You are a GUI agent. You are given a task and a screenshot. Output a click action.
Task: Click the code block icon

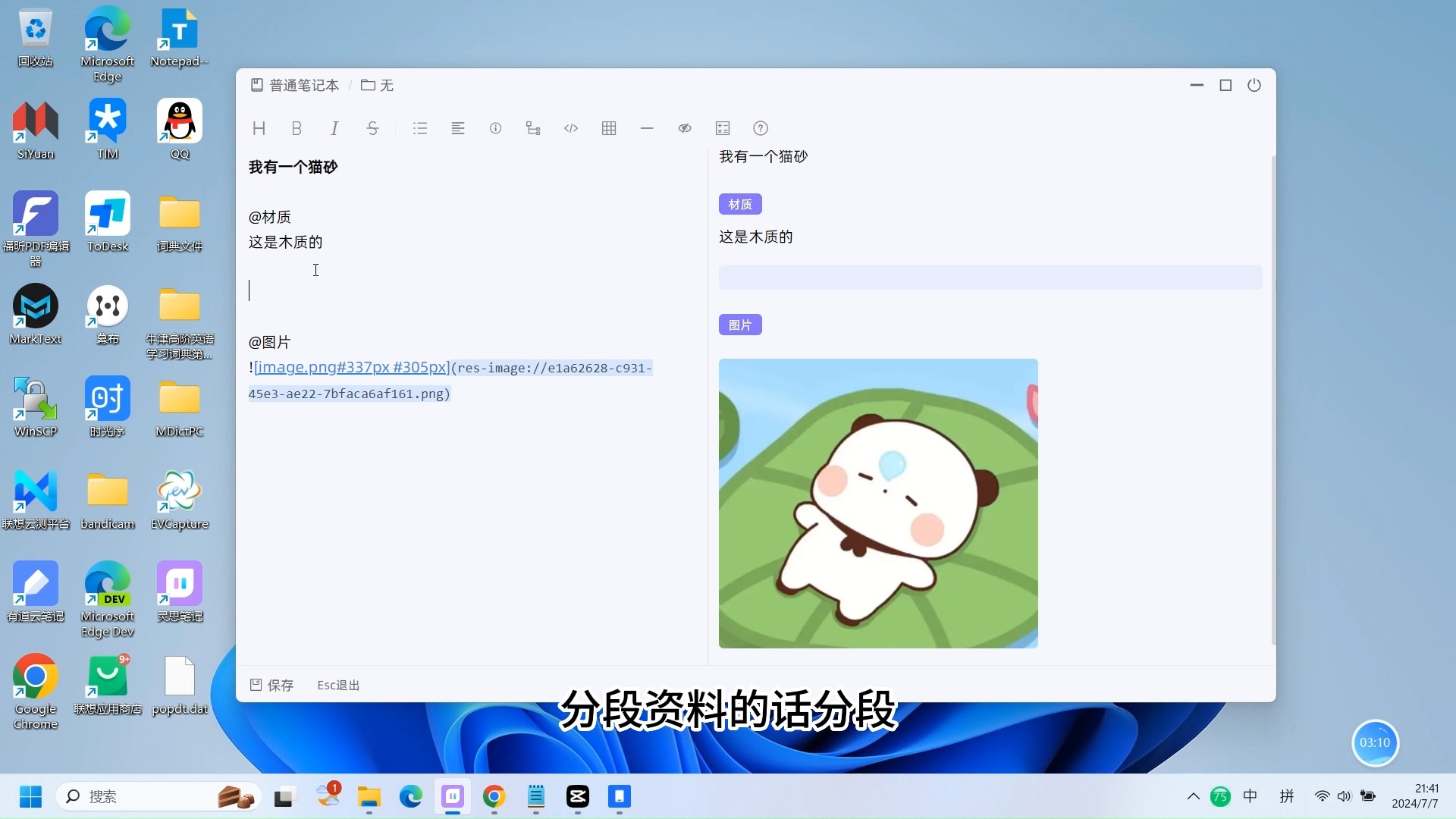(570, 127)
